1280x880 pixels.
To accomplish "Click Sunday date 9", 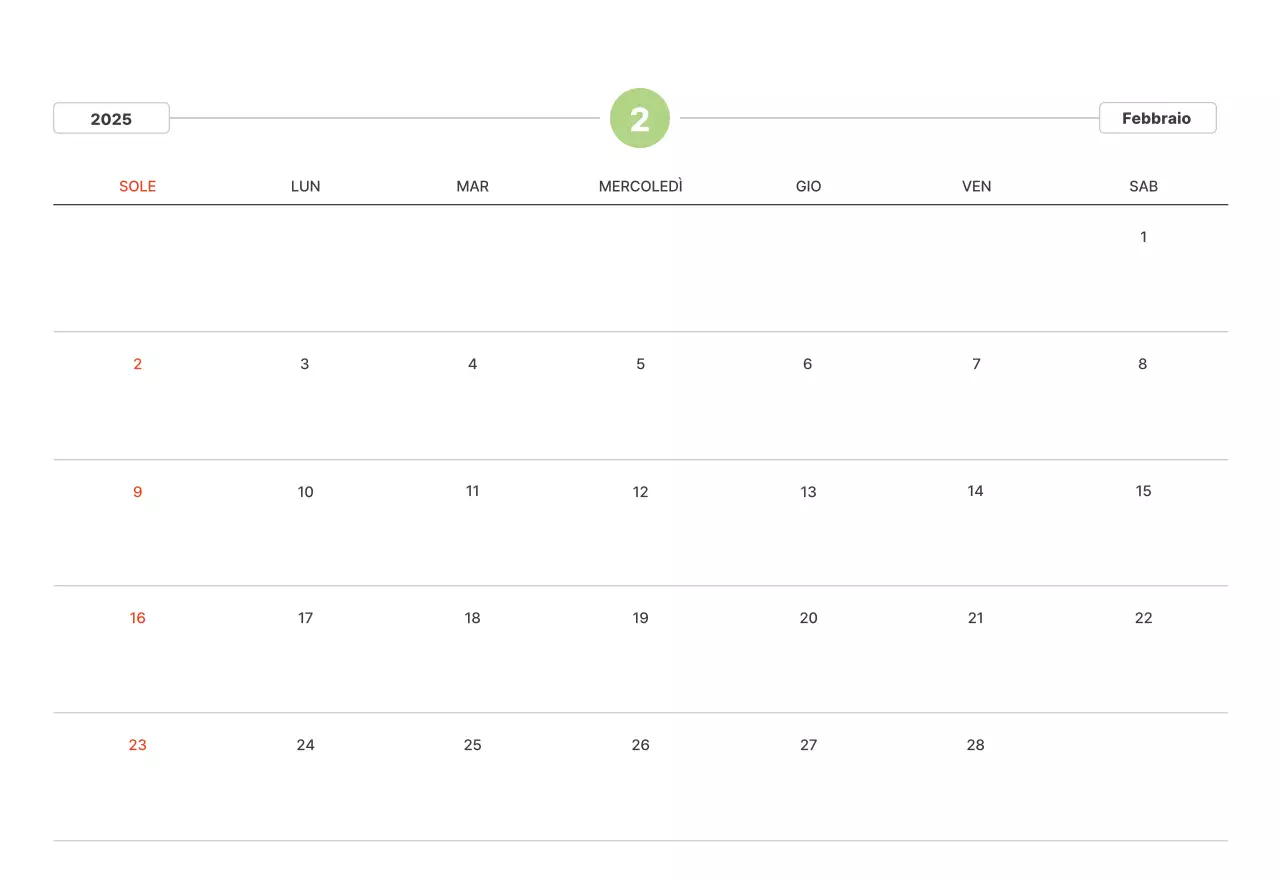I will pos(138,491).
